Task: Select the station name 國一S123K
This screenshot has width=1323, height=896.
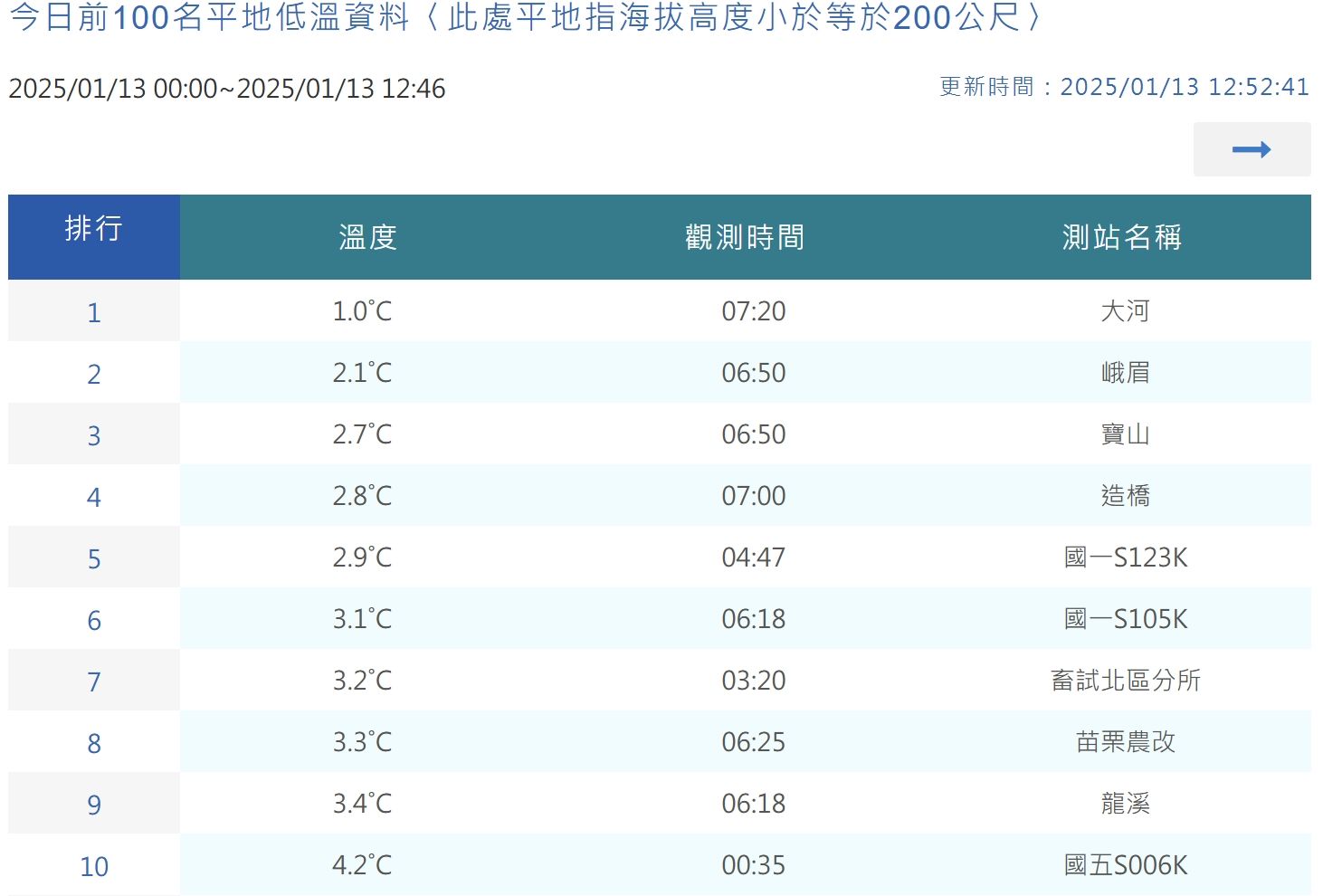Action: [1125, 558]
